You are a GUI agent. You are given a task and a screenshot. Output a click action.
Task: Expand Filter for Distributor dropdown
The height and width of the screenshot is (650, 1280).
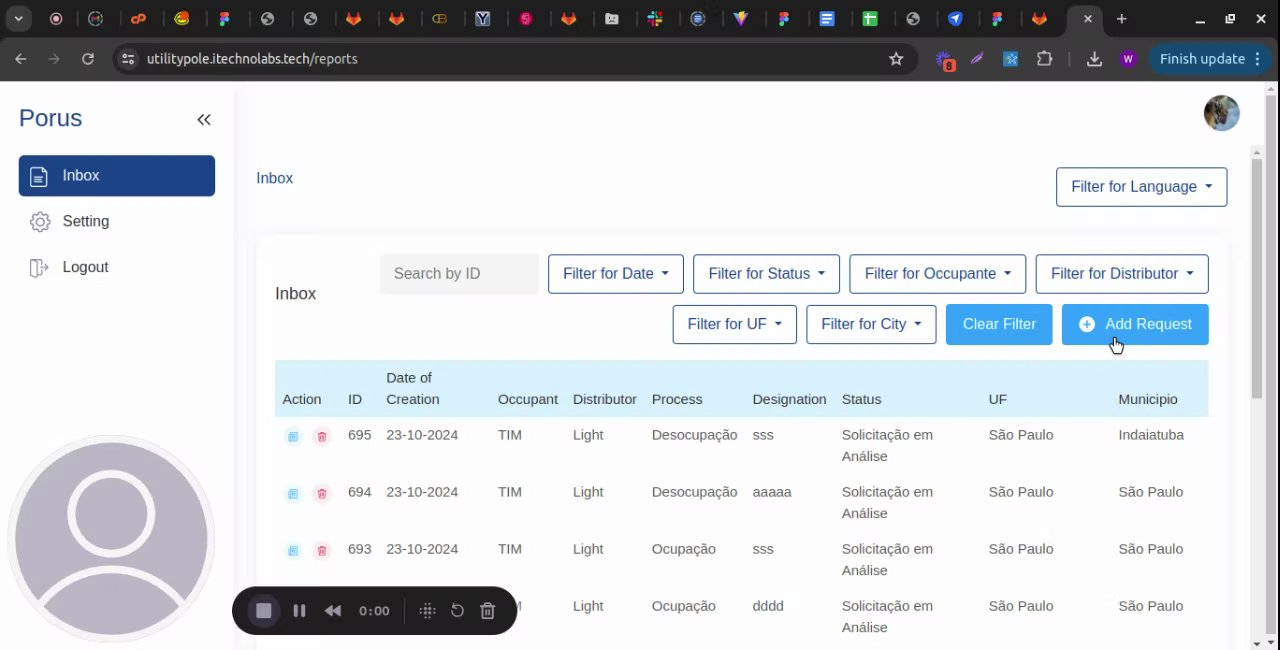click(x=1122, y=274)
